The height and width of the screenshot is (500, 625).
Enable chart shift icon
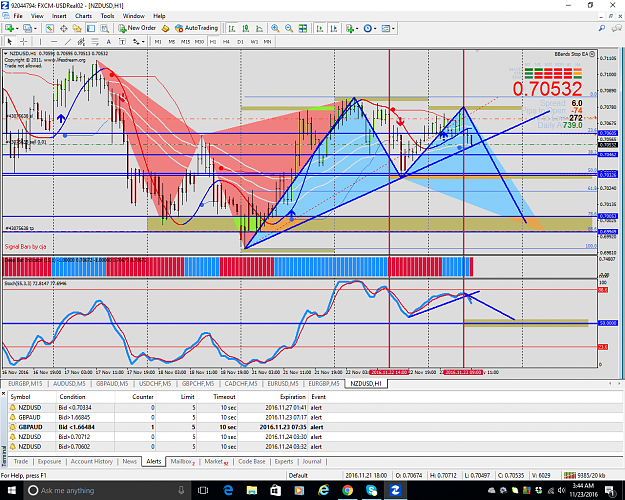(x=334, y=28)
